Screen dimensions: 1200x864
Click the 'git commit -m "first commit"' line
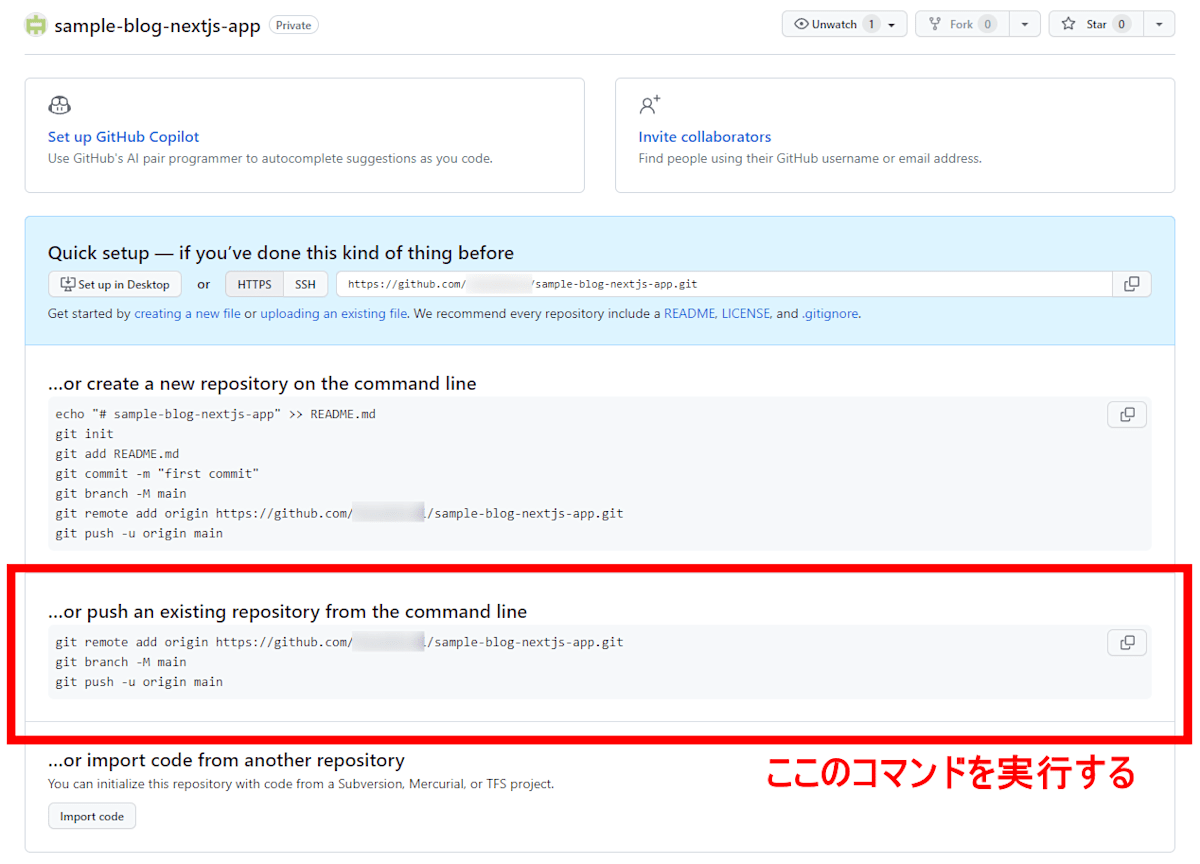click(x=157, y=474)
